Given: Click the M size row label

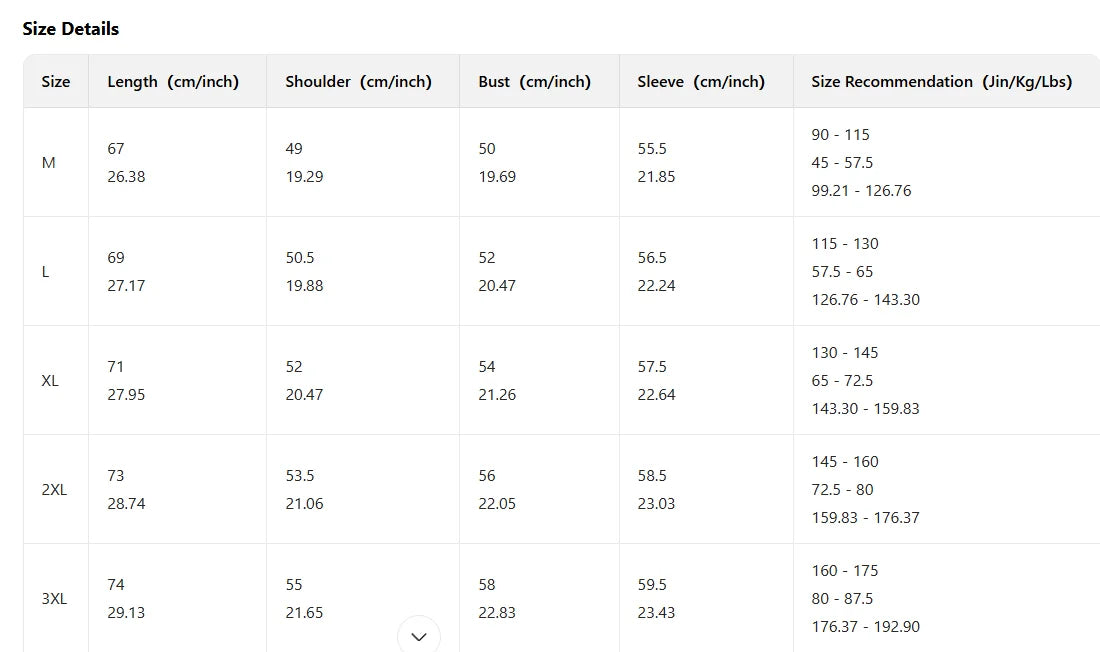Looking at the screenshot, I should [x=49, y=163].
